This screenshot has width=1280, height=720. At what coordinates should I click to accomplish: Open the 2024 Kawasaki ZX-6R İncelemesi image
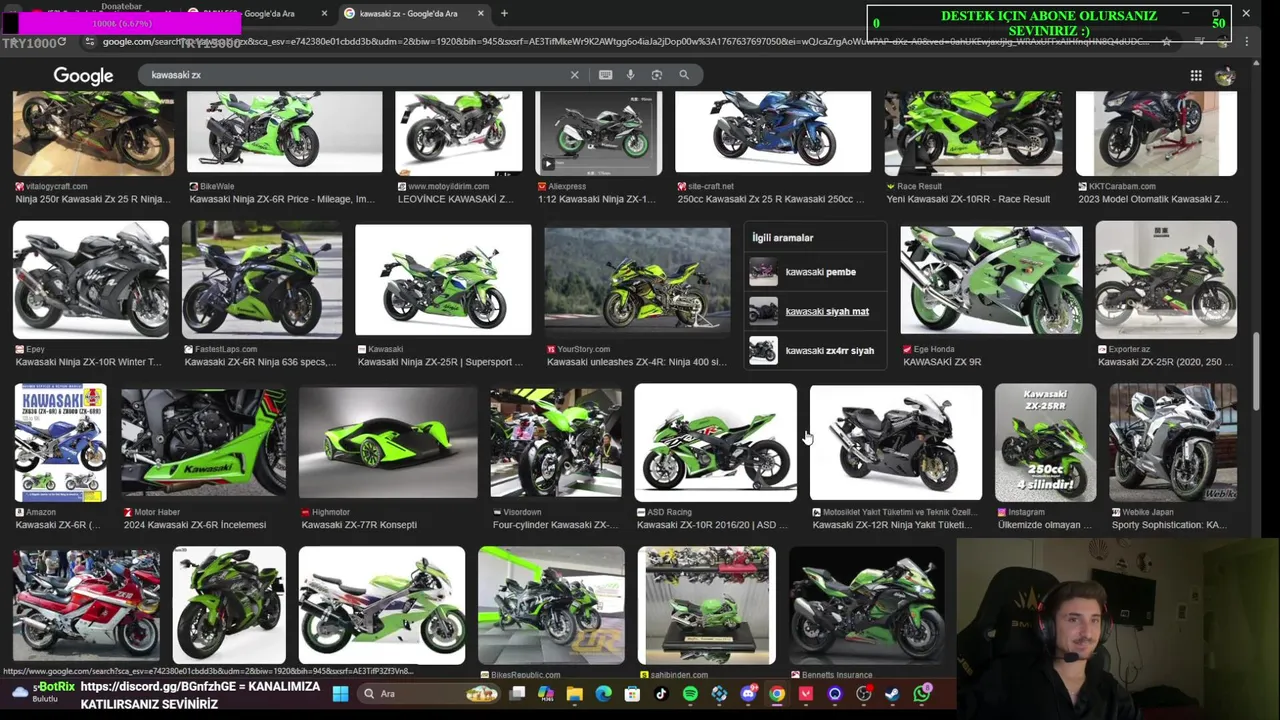pyautogui.click(x=203, y=442)
